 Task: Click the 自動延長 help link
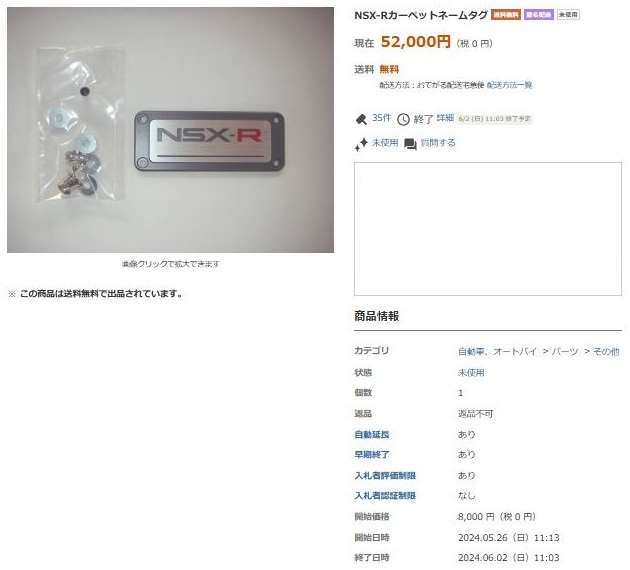tap(372, 434)
